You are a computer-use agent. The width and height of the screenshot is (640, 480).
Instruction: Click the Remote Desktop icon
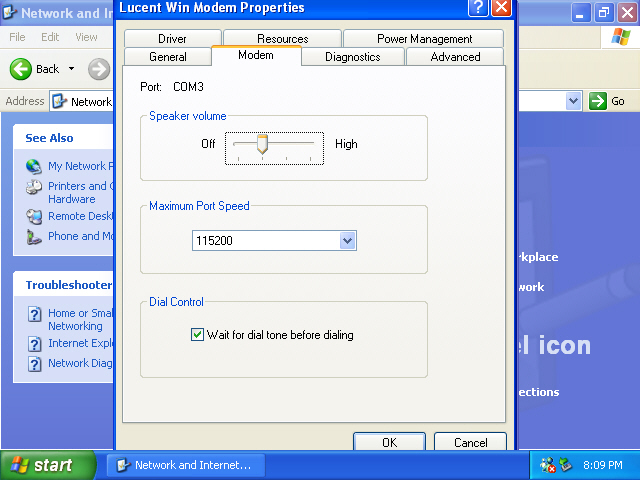point(34,216)
